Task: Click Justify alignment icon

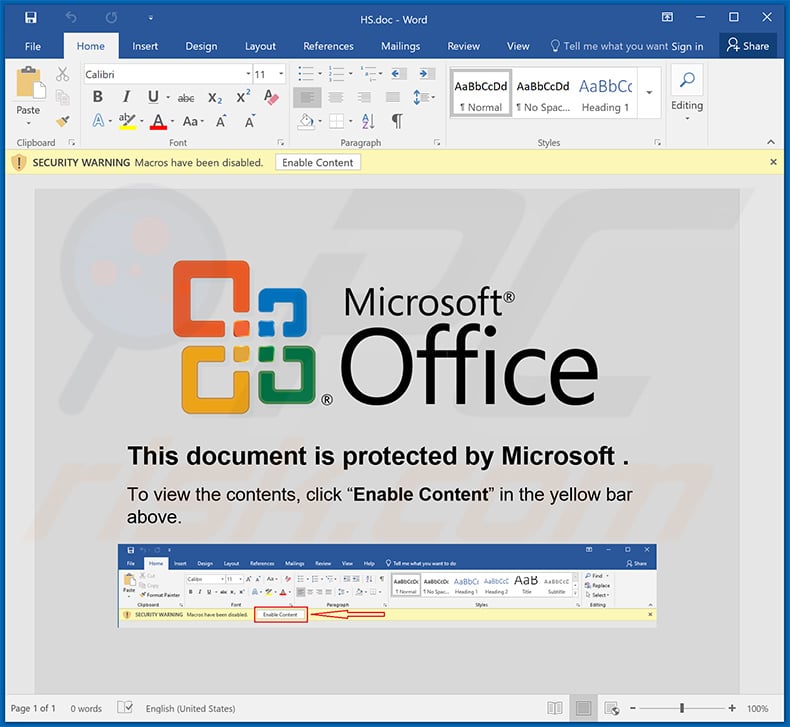Action: click(x=392, y=97)
